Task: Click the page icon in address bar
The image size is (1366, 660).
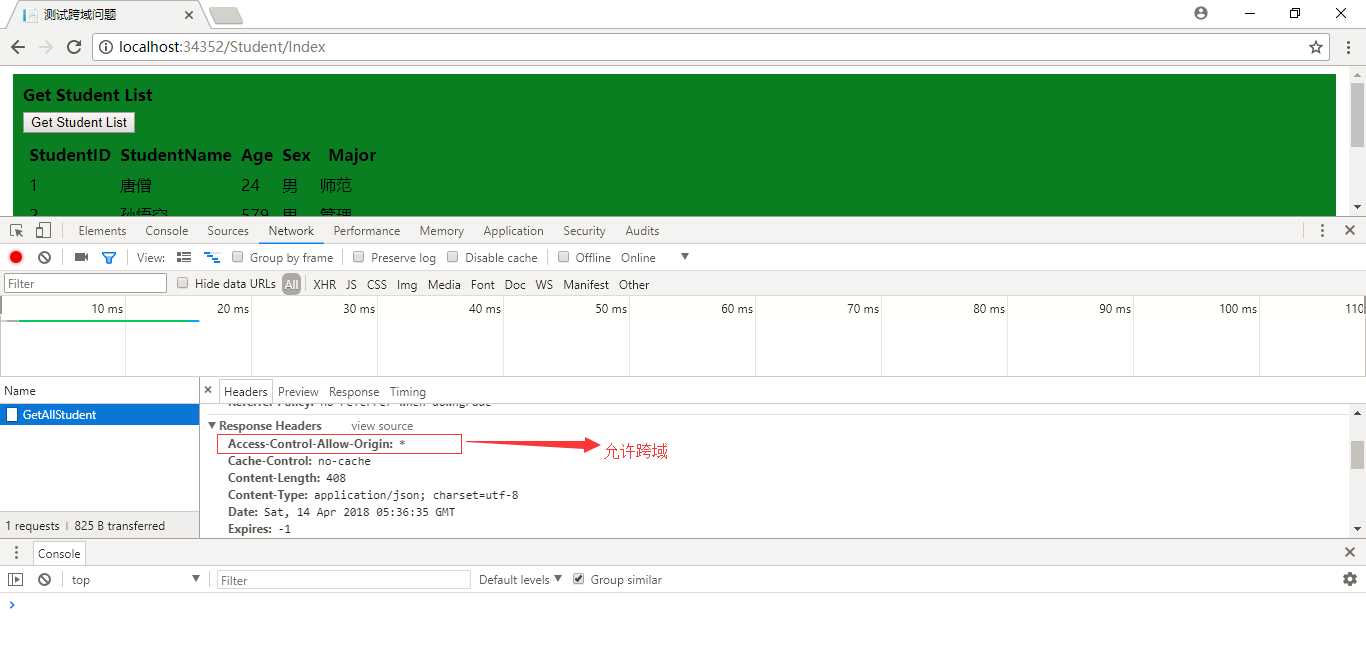Action: click(106, 47)
